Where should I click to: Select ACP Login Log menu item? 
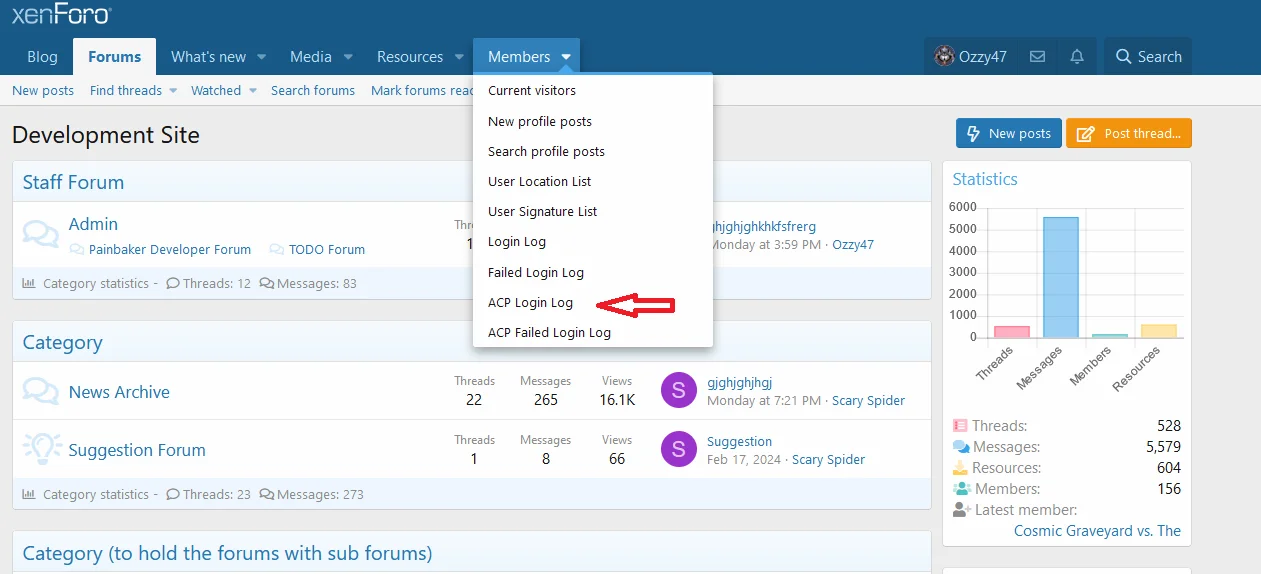tap(530, 303)
